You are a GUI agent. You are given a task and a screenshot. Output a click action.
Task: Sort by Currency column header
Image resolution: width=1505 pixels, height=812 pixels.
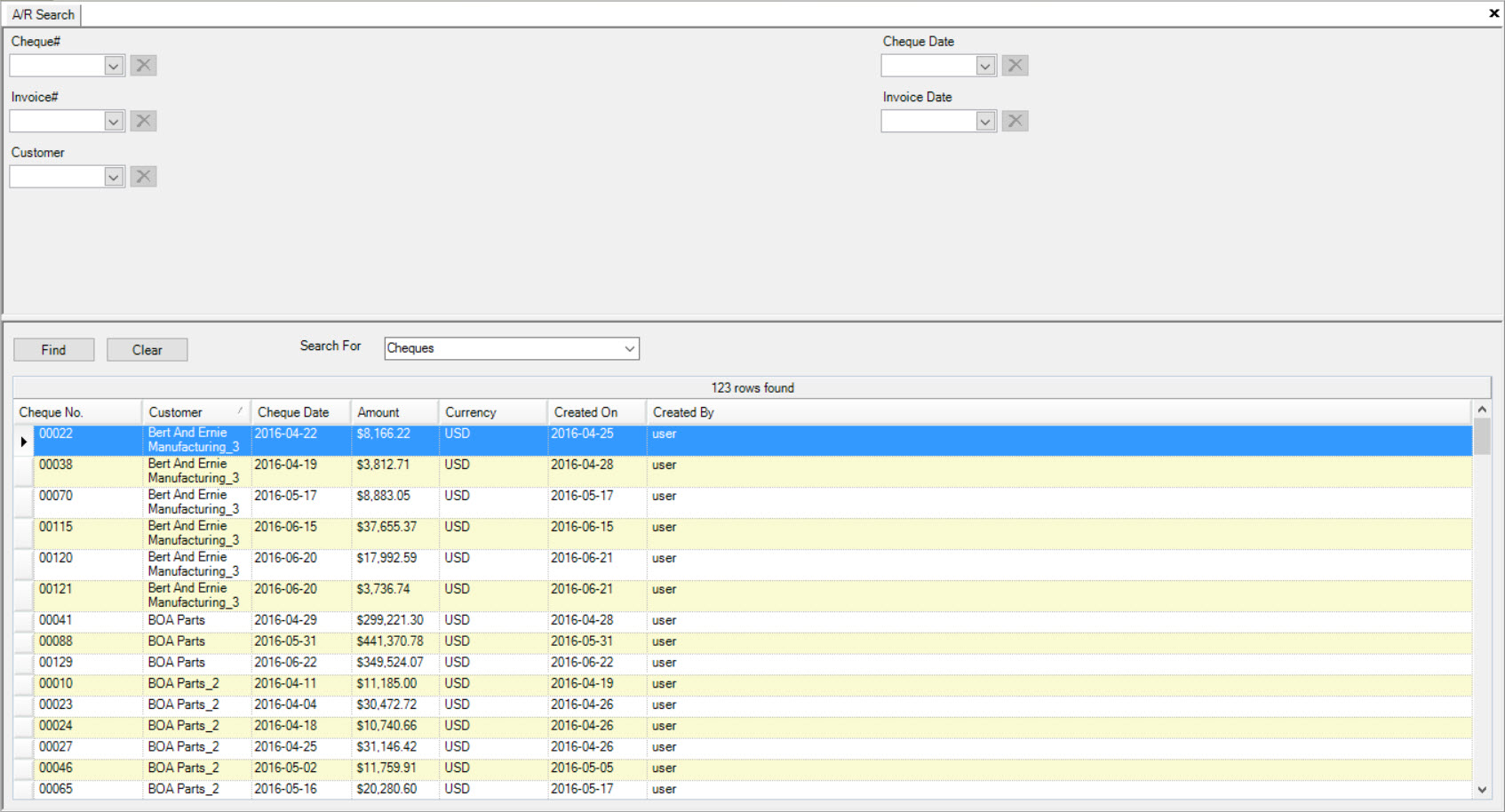493,412
